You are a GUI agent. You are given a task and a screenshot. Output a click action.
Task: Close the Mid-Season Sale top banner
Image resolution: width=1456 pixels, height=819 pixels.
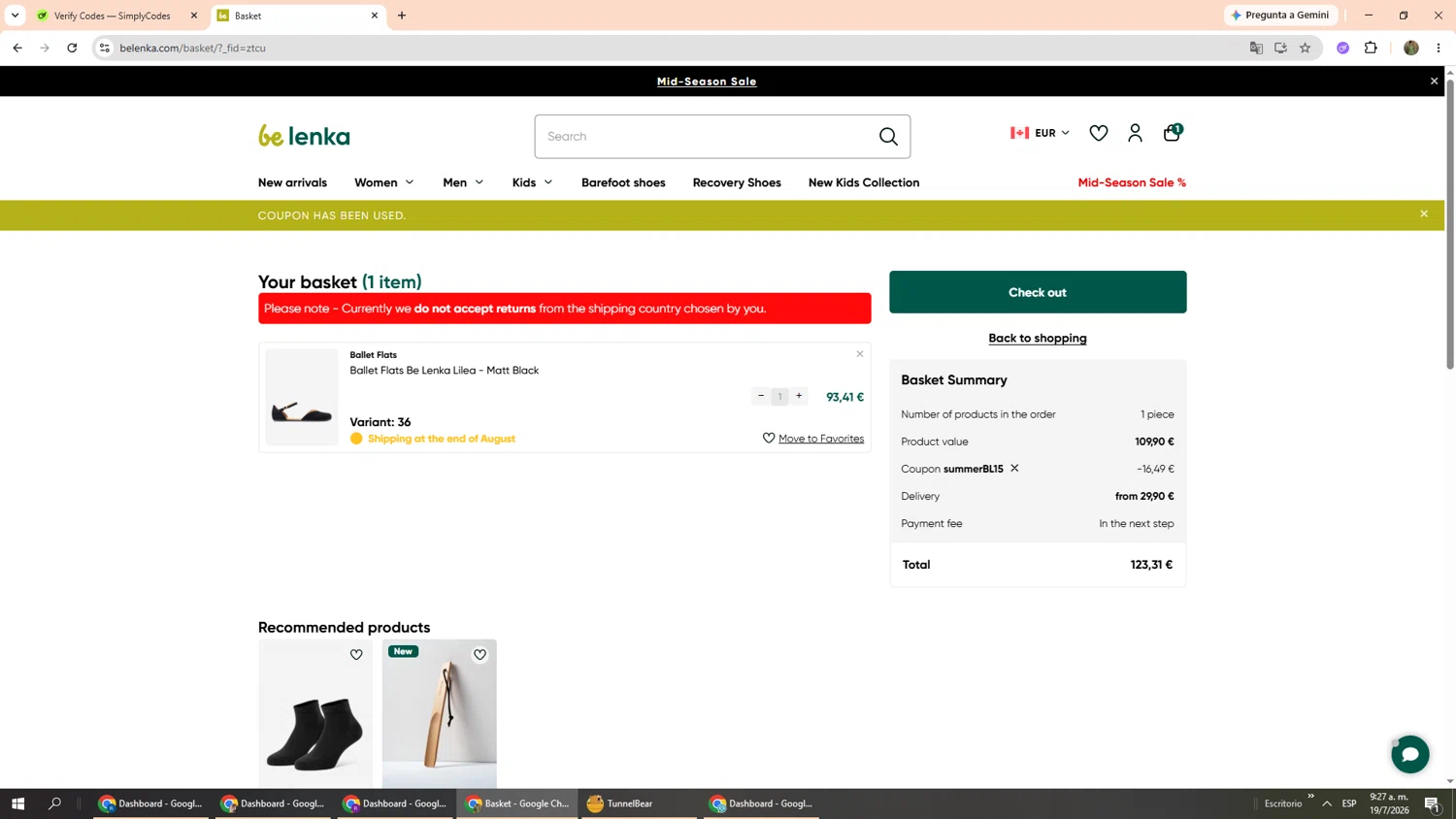(x=1434, y=82)
